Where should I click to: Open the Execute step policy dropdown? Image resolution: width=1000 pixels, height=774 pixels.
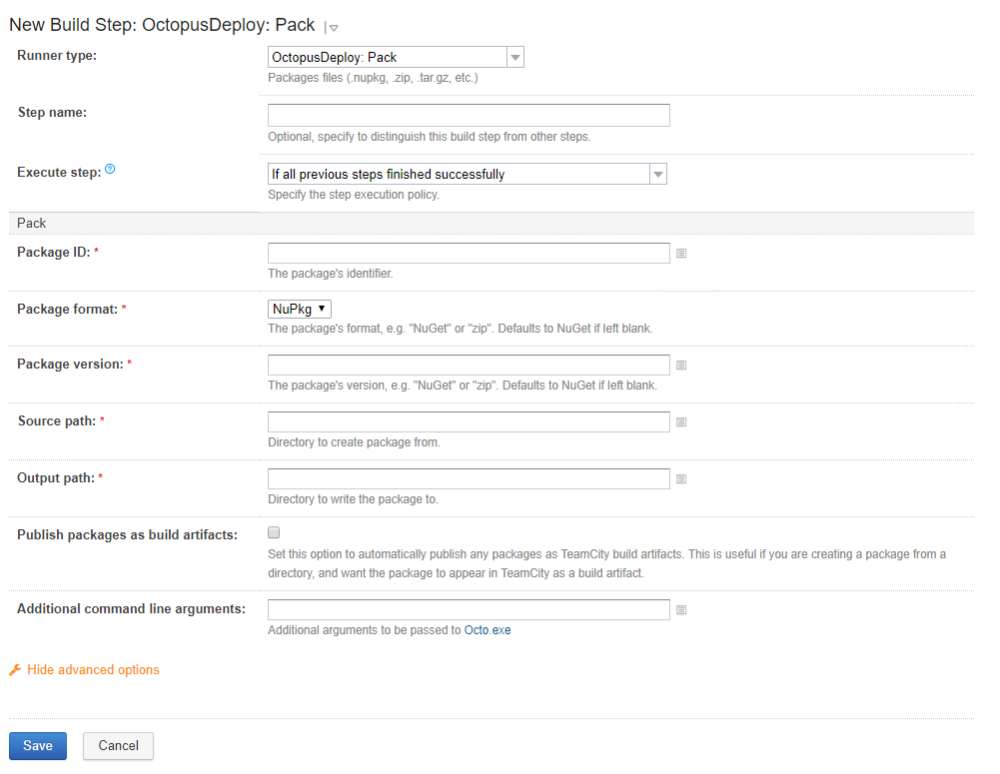tap(657, 174)
